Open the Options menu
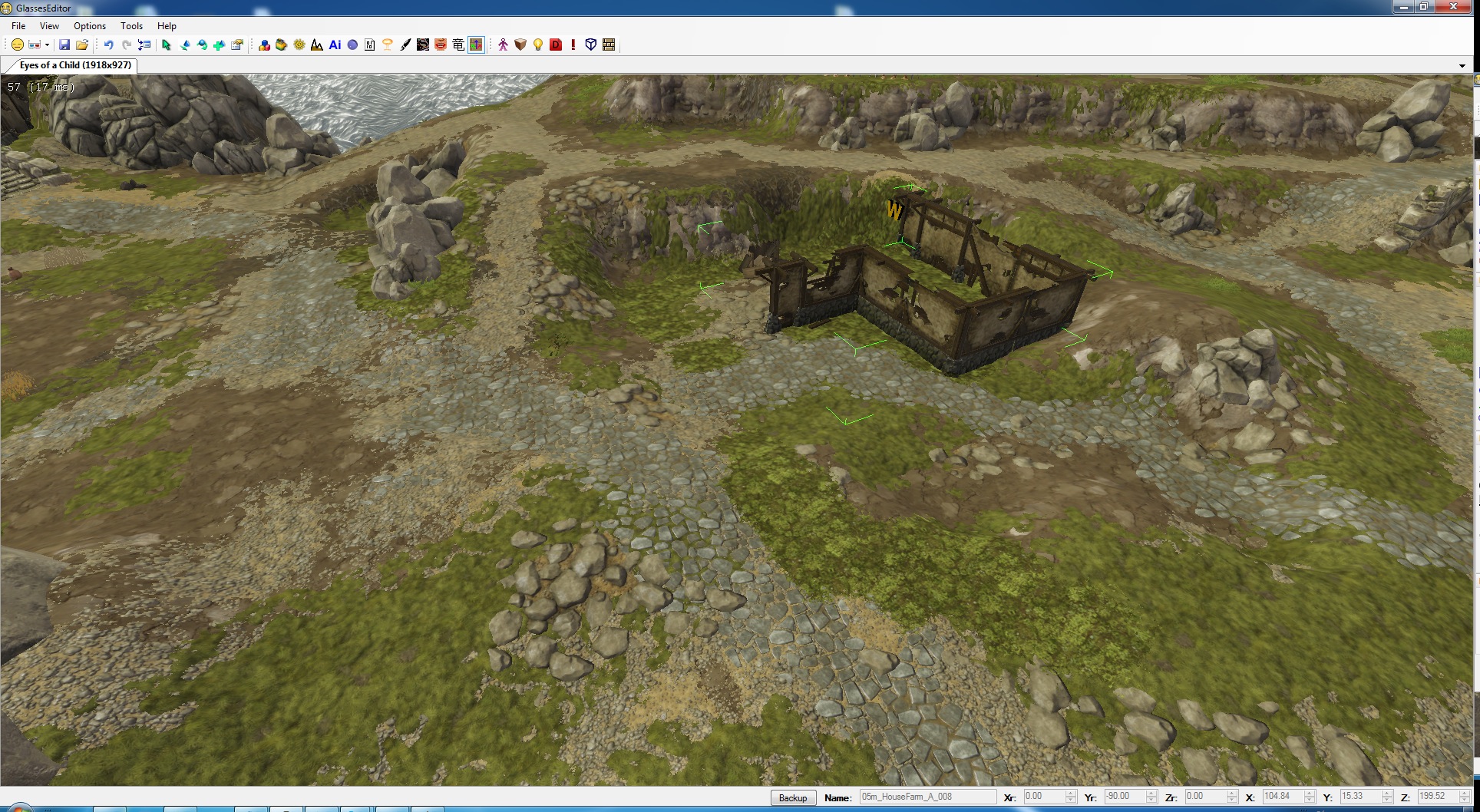The image size is (1480, 812). [90, 26]
